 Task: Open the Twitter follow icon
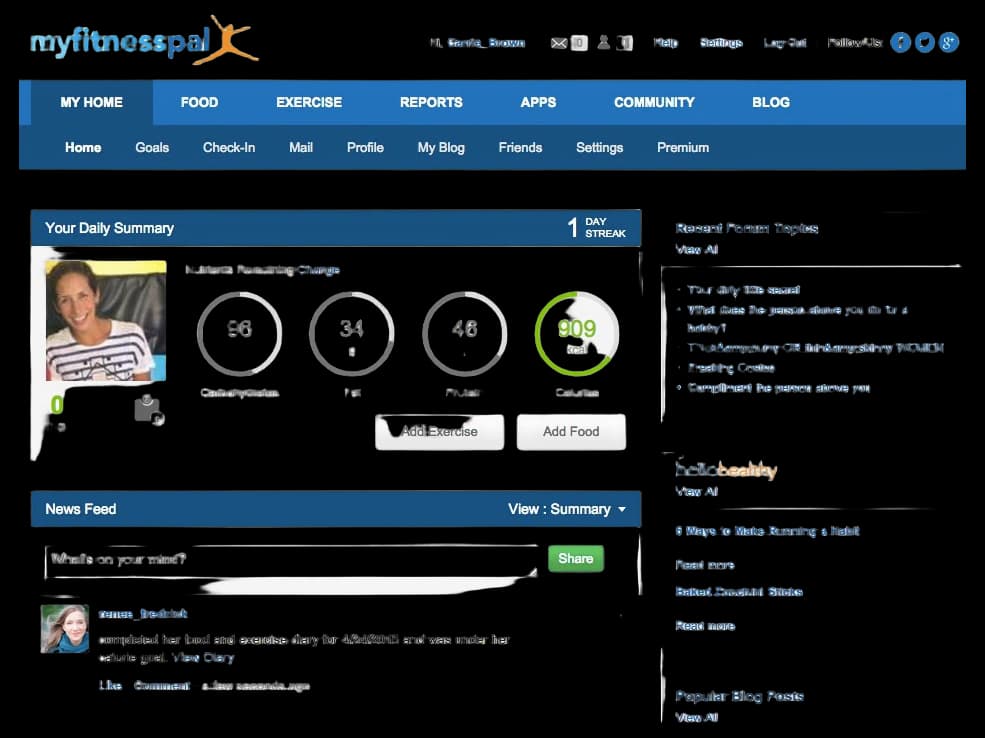pos(924,42)
